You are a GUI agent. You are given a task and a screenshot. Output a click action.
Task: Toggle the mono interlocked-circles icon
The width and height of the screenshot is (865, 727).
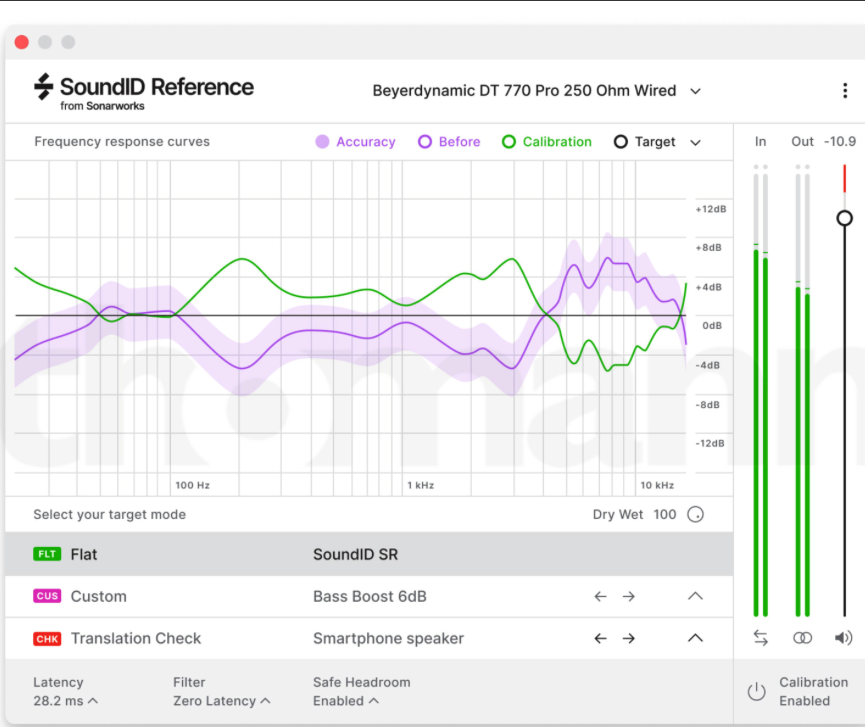[x=802, y=638]
